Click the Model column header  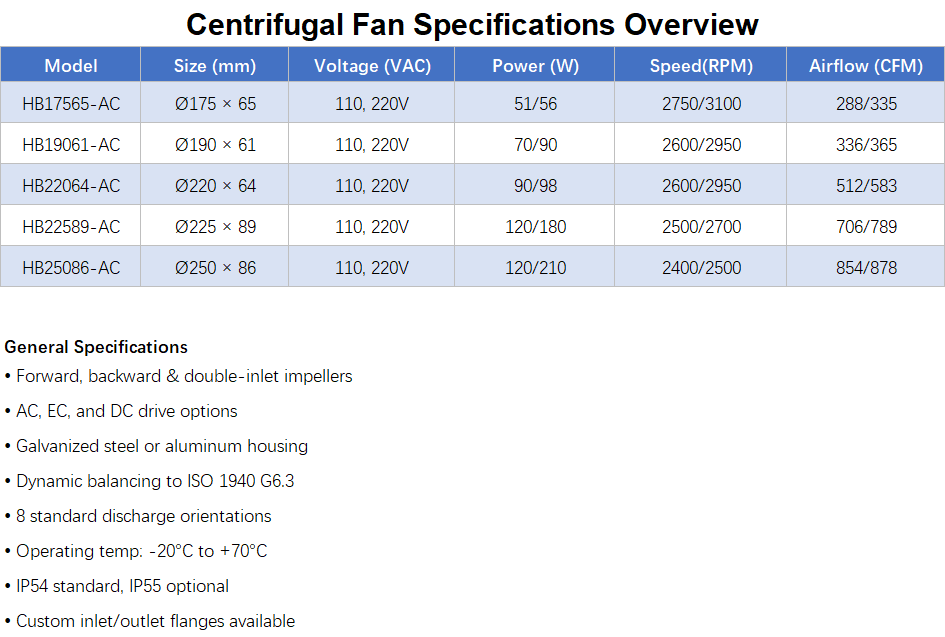(x=71, y=64)
